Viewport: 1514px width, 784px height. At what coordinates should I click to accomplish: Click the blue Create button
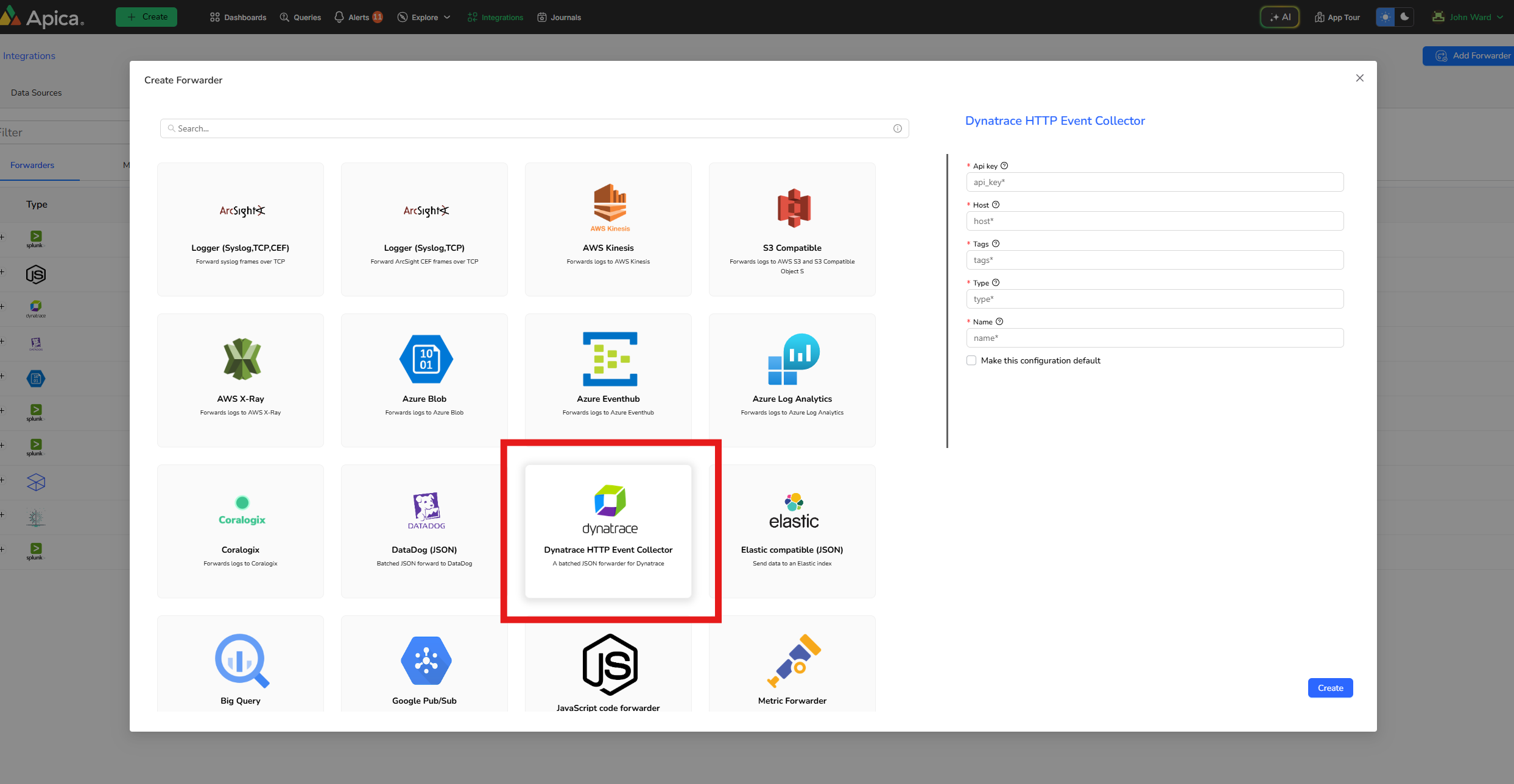click(x=1330, y=688)
